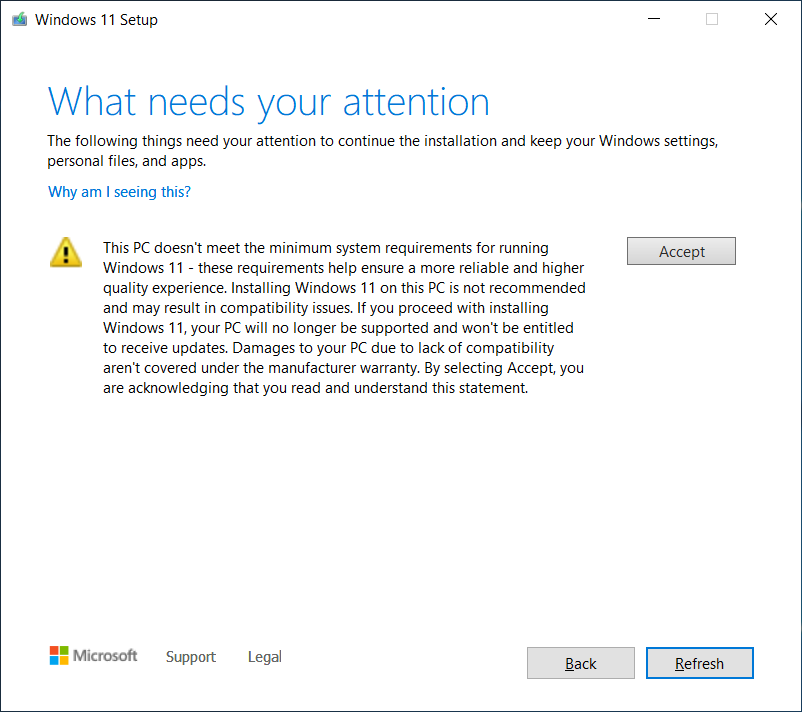Click the 'Windows 11 Setup' title text

tap(96, 20)
